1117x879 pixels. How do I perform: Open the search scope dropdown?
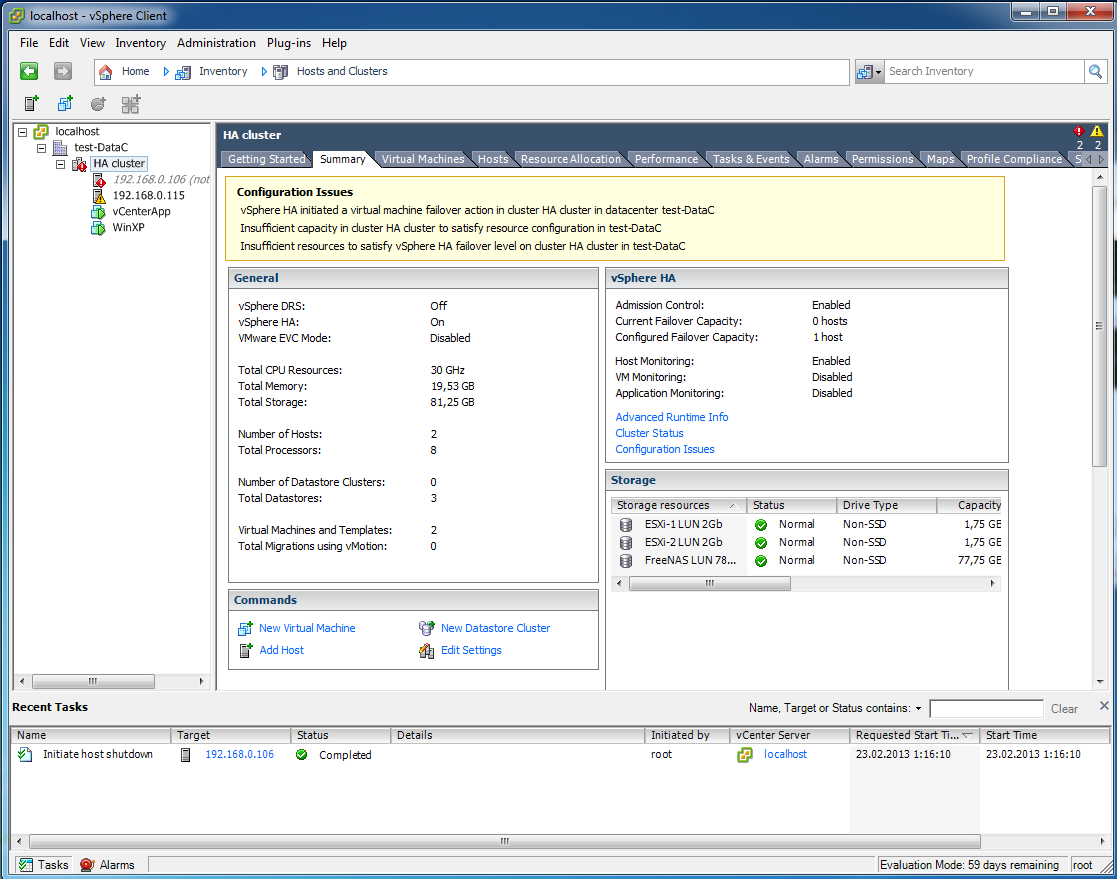[x=870, y=72]
